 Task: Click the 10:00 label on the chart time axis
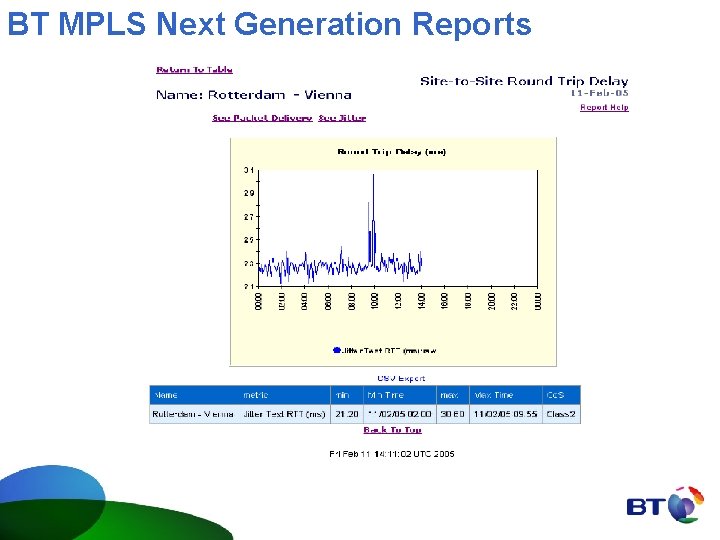point(375,301)
